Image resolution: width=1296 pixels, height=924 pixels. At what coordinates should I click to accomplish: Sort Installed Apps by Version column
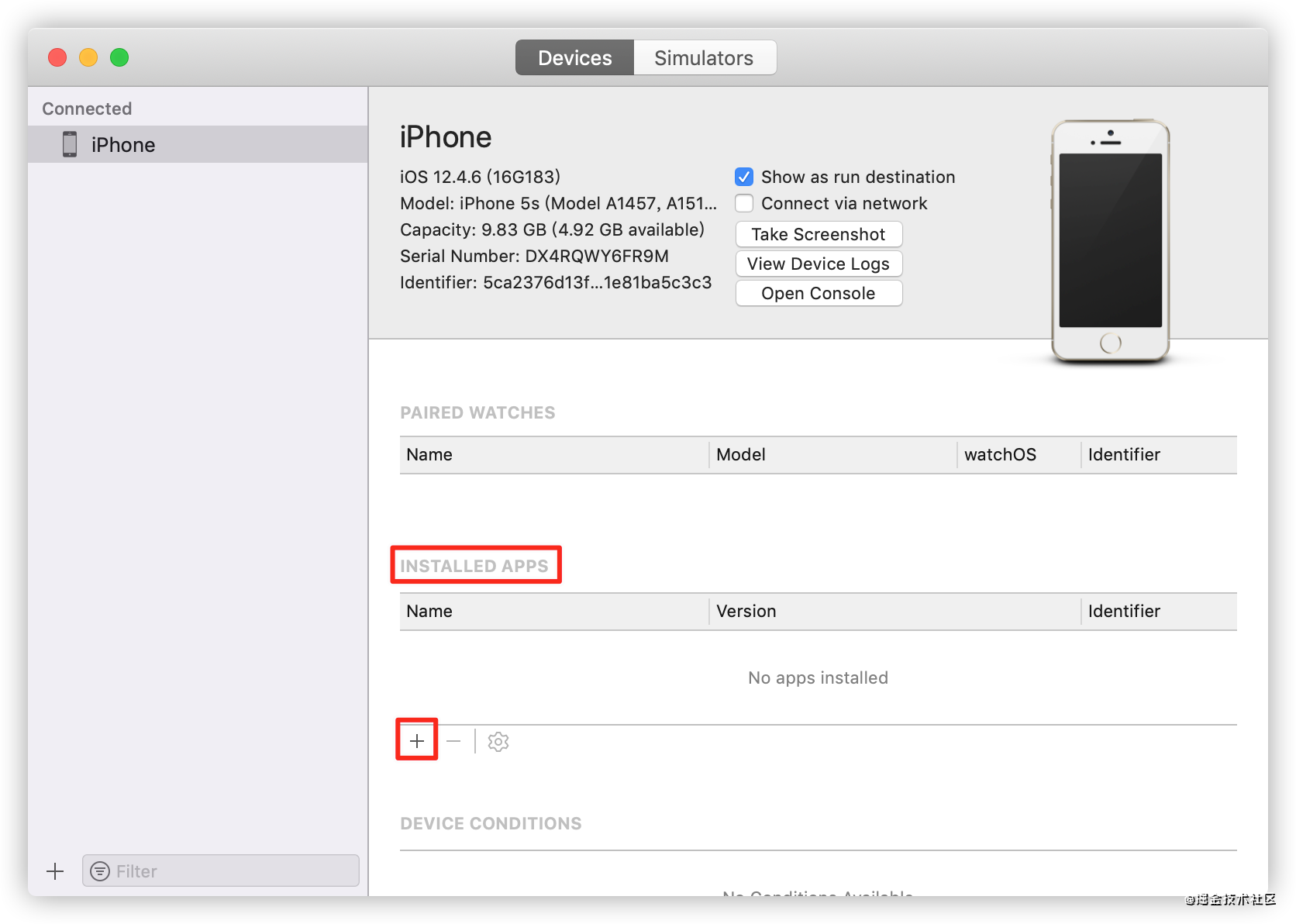point(895,612)
